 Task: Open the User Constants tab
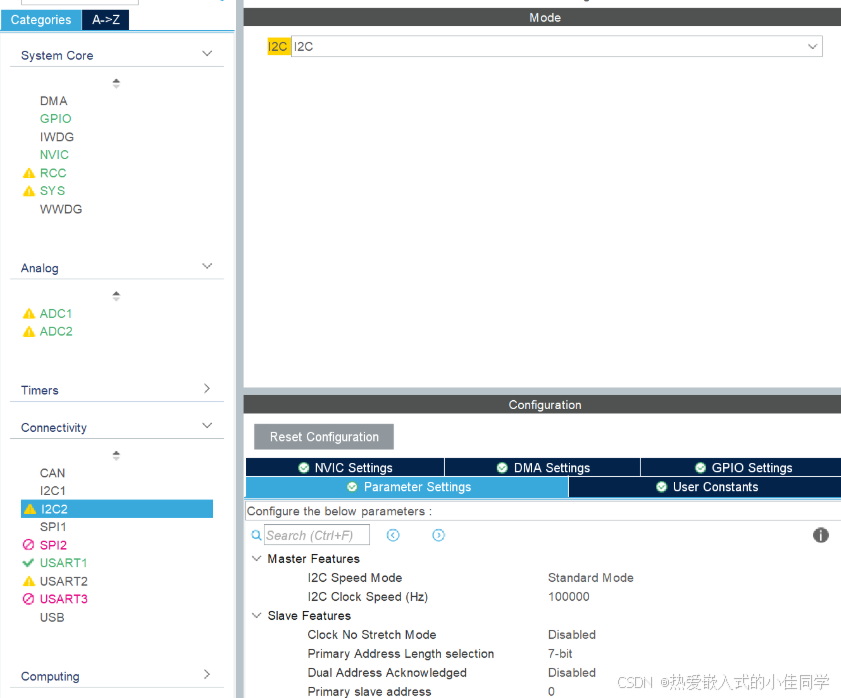[x=705, y=487]
